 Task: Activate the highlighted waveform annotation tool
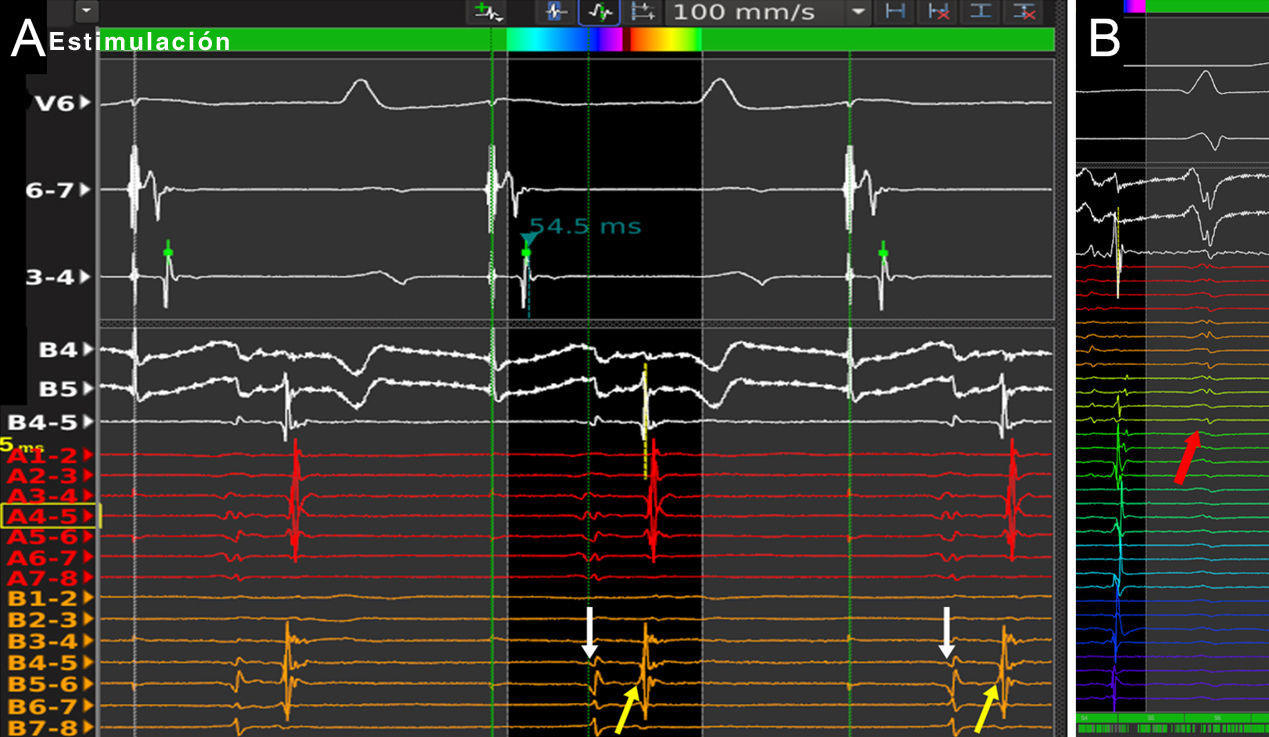[x=599, y=12]
